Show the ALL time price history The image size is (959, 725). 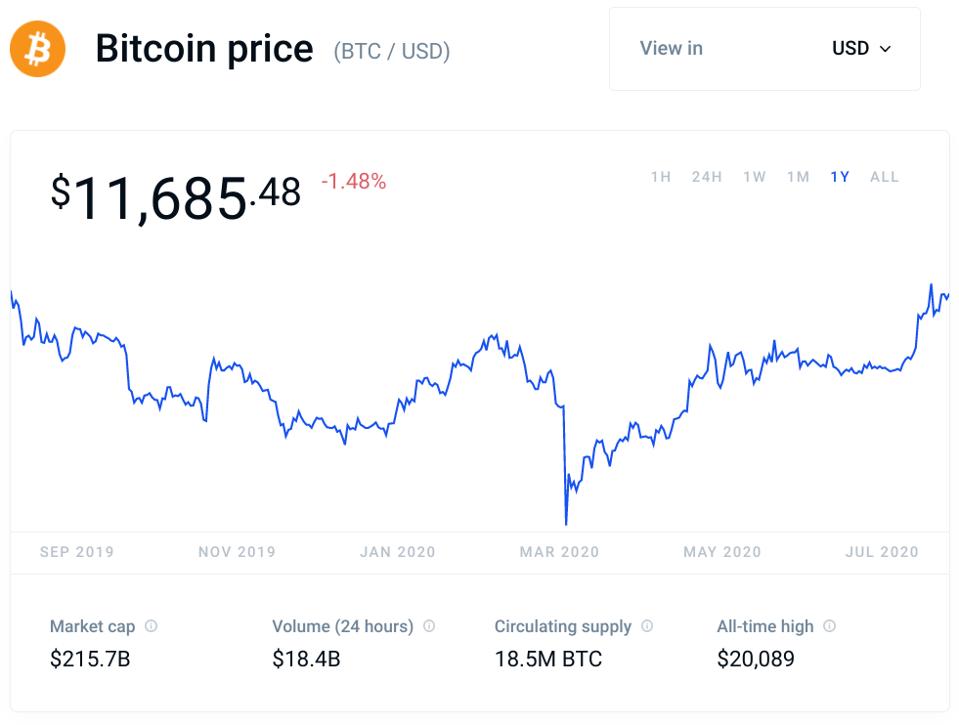click(884, 177)
